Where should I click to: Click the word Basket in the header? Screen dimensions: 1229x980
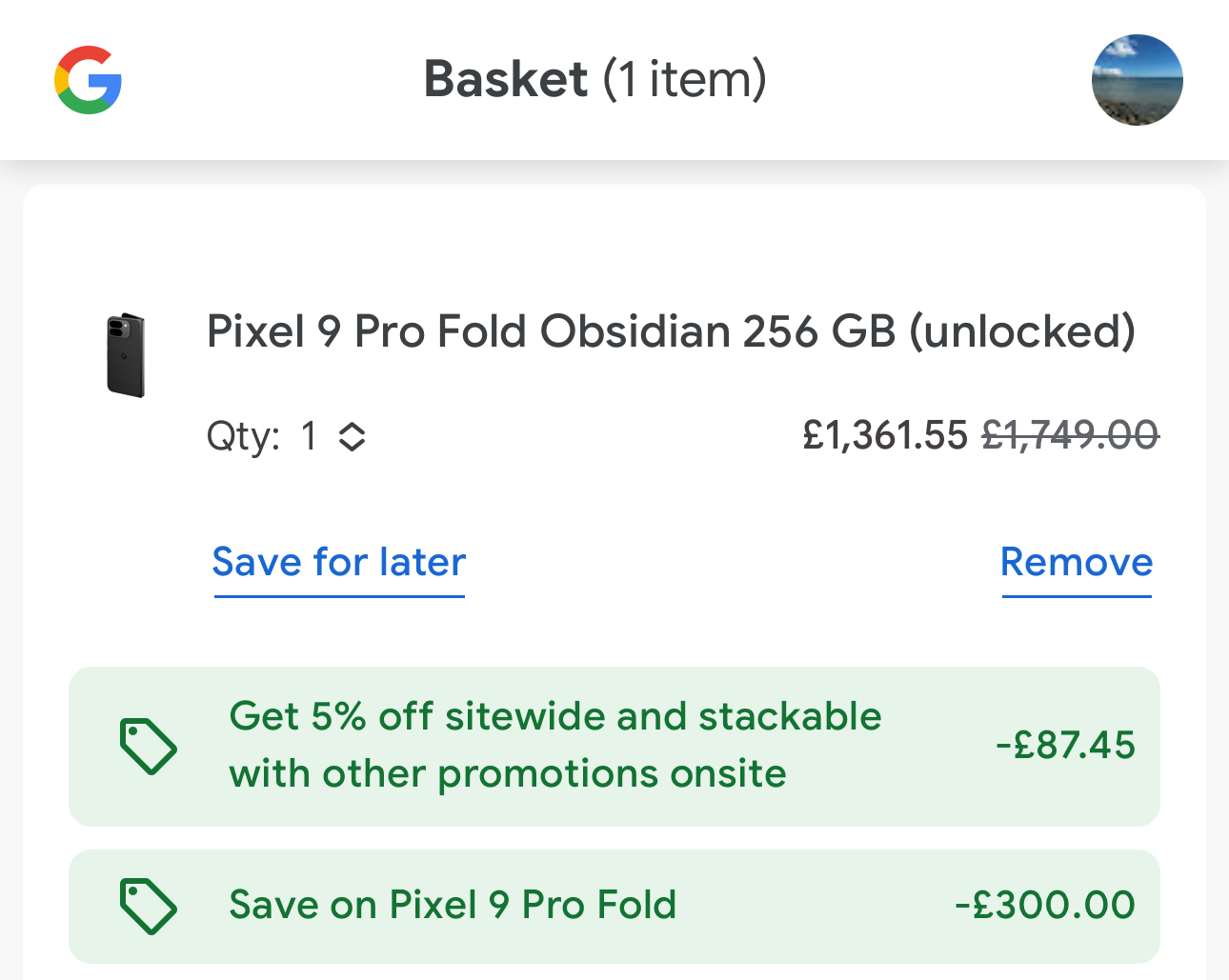click(x=505, y=79)
